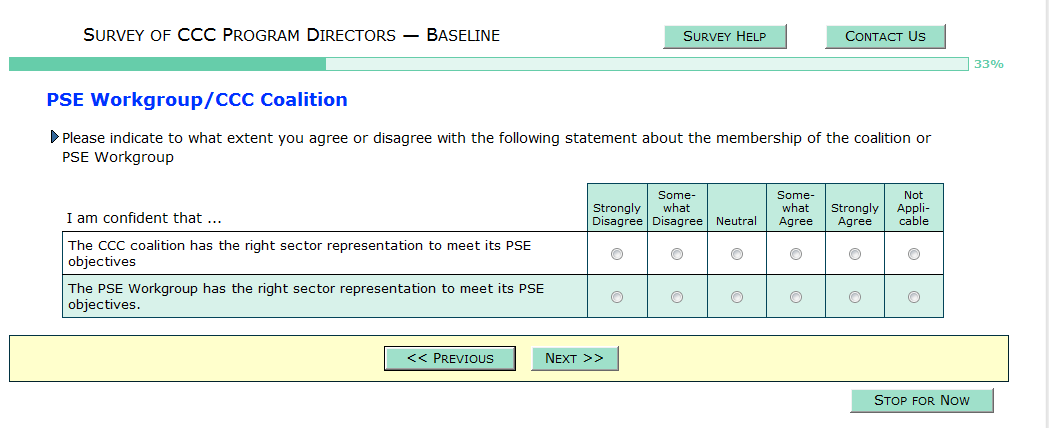
Task: Click the survey progress bar
Action: (488, 64)
